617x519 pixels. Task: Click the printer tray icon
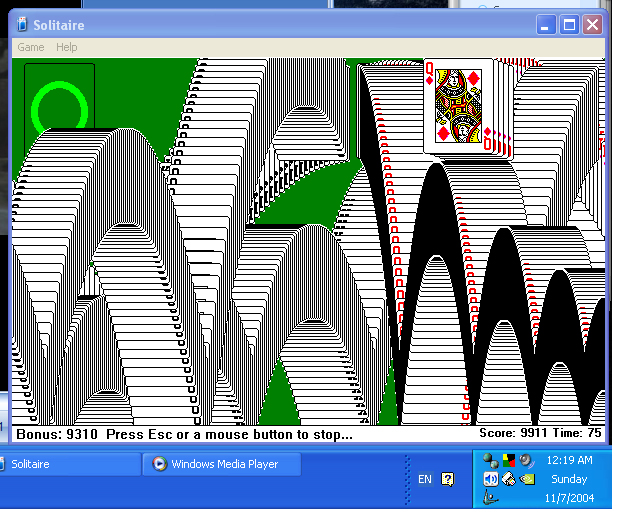pyautogui.click(x=509, y=479)
